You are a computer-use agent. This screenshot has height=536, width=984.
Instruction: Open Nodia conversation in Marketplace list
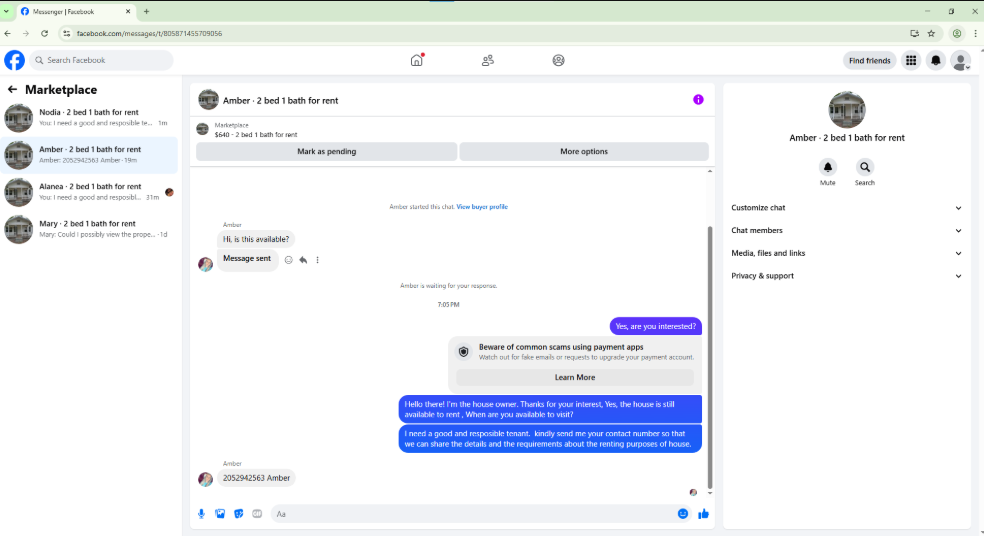[x=90, y=117]
